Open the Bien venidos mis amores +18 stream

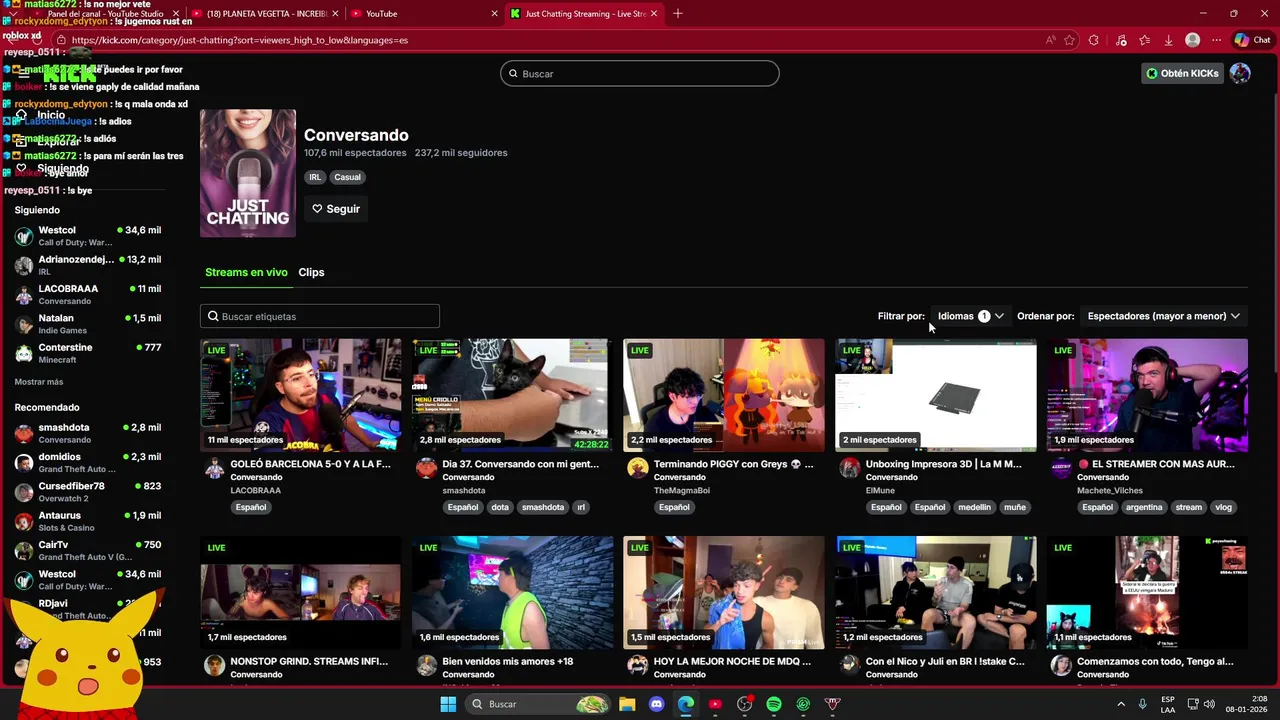click(x=508, y=661)
